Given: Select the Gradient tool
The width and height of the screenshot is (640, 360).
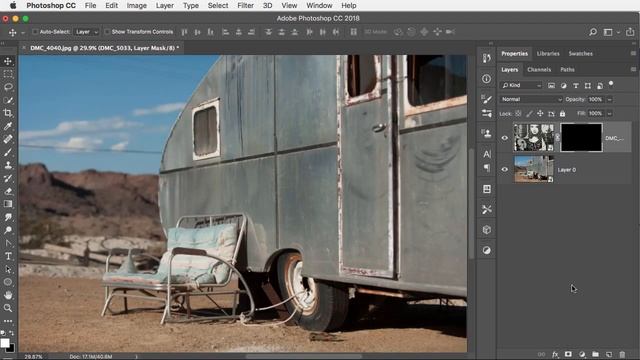Looking at the screenshot, I should (x=8, y=204).
